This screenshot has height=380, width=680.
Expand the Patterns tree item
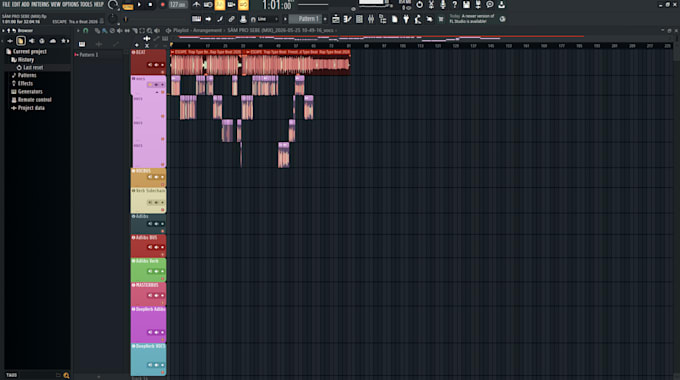pyautogui.click(x=24, y=75)
